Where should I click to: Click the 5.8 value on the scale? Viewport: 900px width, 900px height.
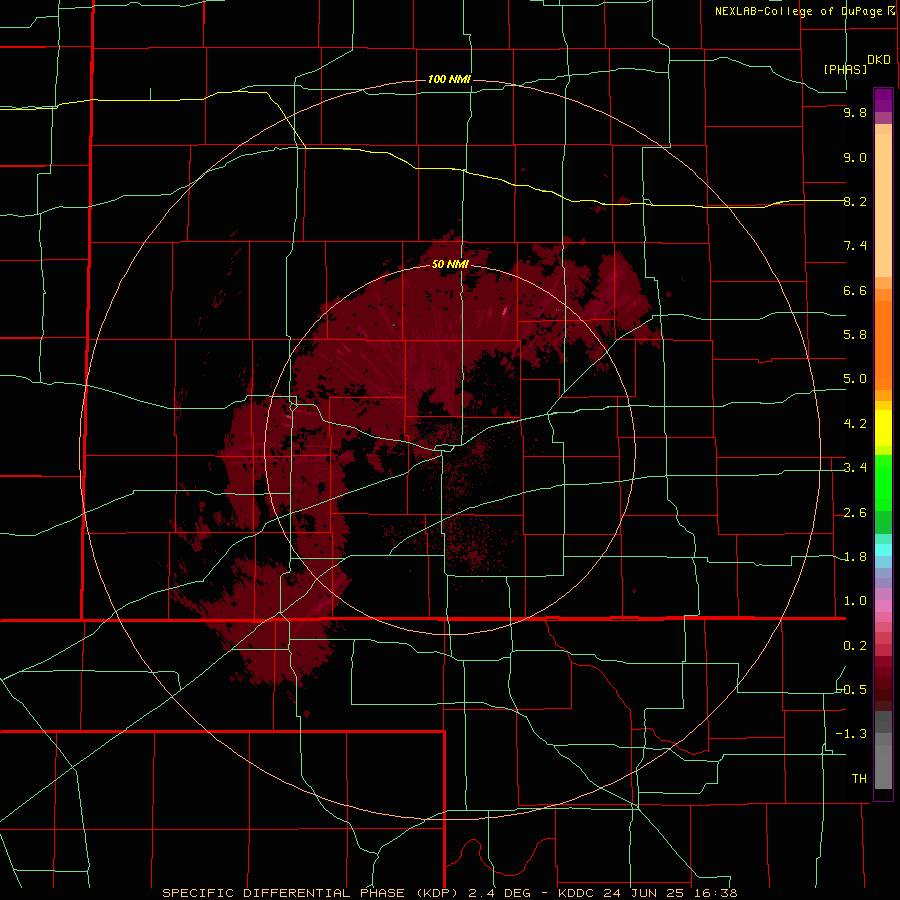point(855,335)
